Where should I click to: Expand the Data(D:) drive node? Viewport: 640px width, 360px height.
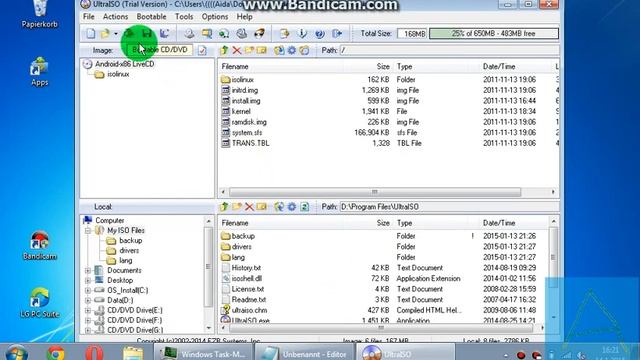tap(88, 300)
